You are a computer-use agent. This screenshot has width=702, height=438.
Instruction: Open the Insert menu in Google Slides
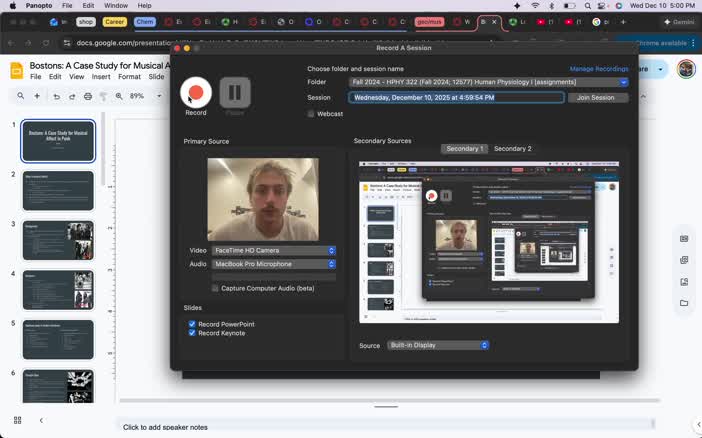tap(101, 77)
